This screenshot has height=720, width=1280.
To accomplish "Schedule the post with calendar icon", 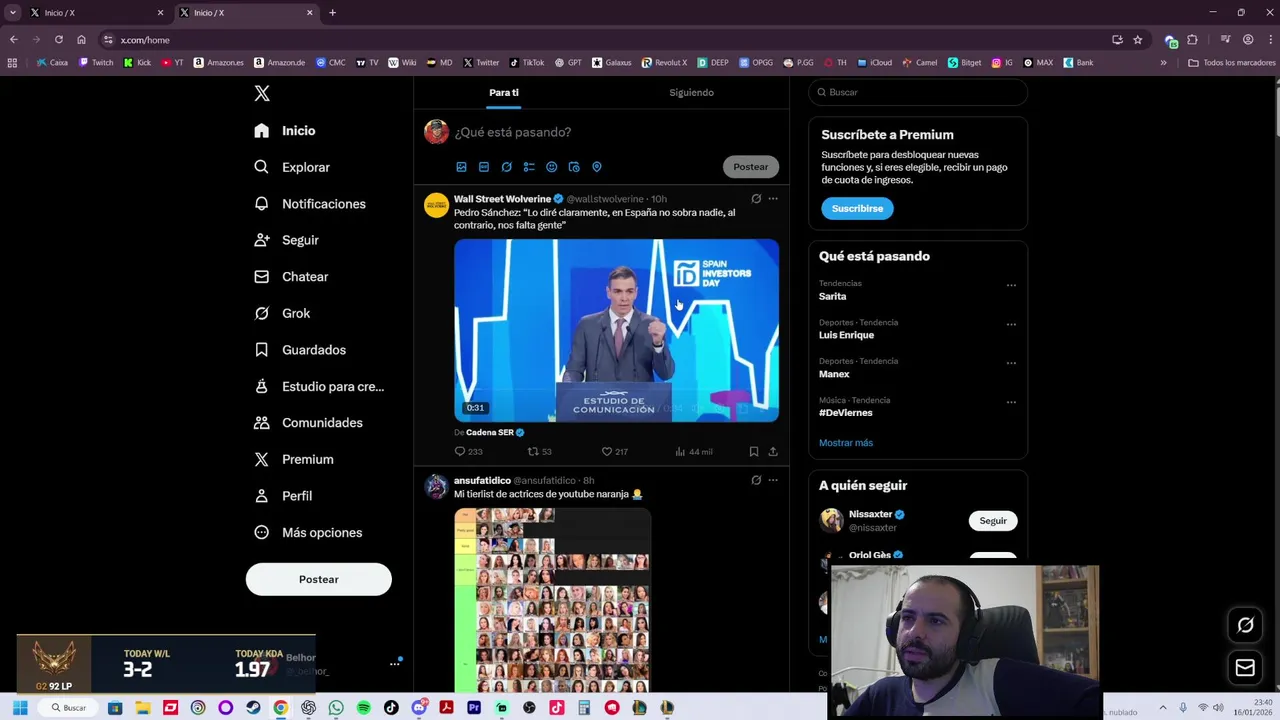I will tap(574, 167).
